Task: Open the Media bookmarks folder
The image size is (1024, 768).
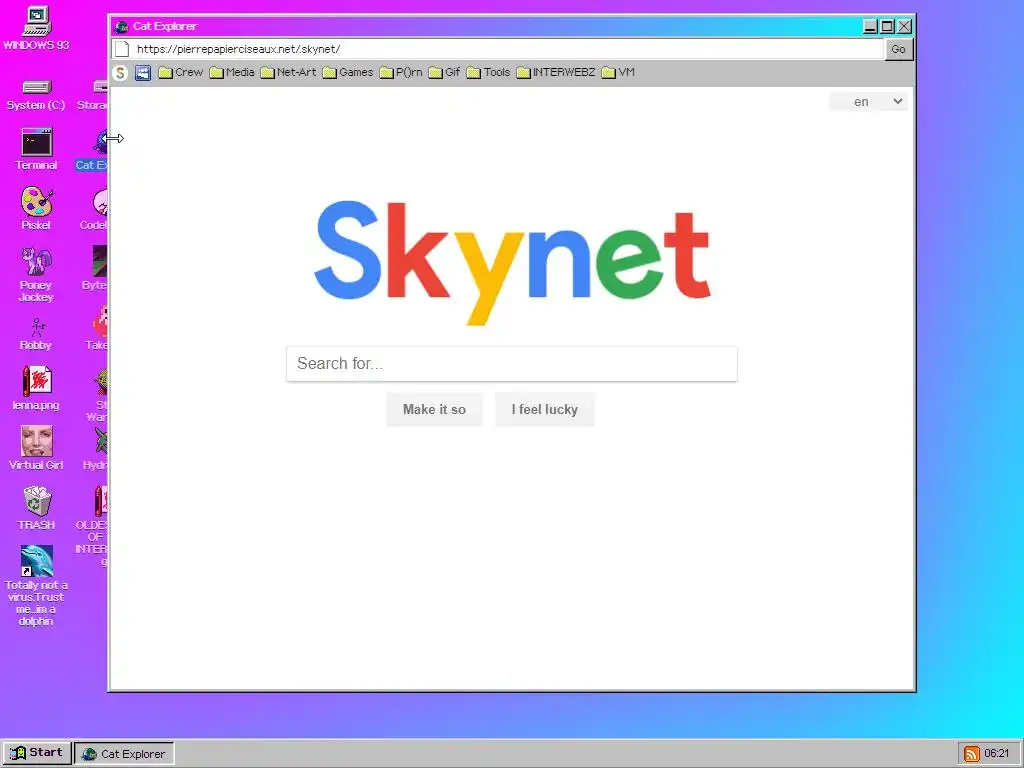Action: (232, 72)
